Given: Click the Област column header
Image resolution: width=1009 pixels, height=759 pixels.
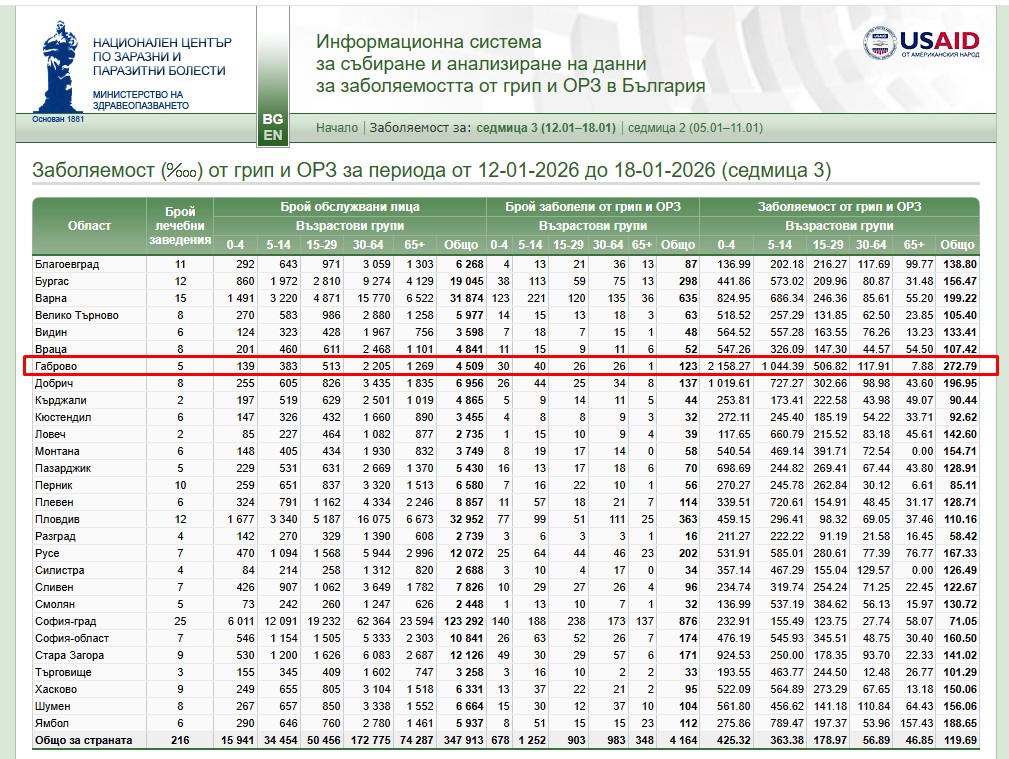Looking at the screenshot, I should pyautogui.click(x=89, y=225).
